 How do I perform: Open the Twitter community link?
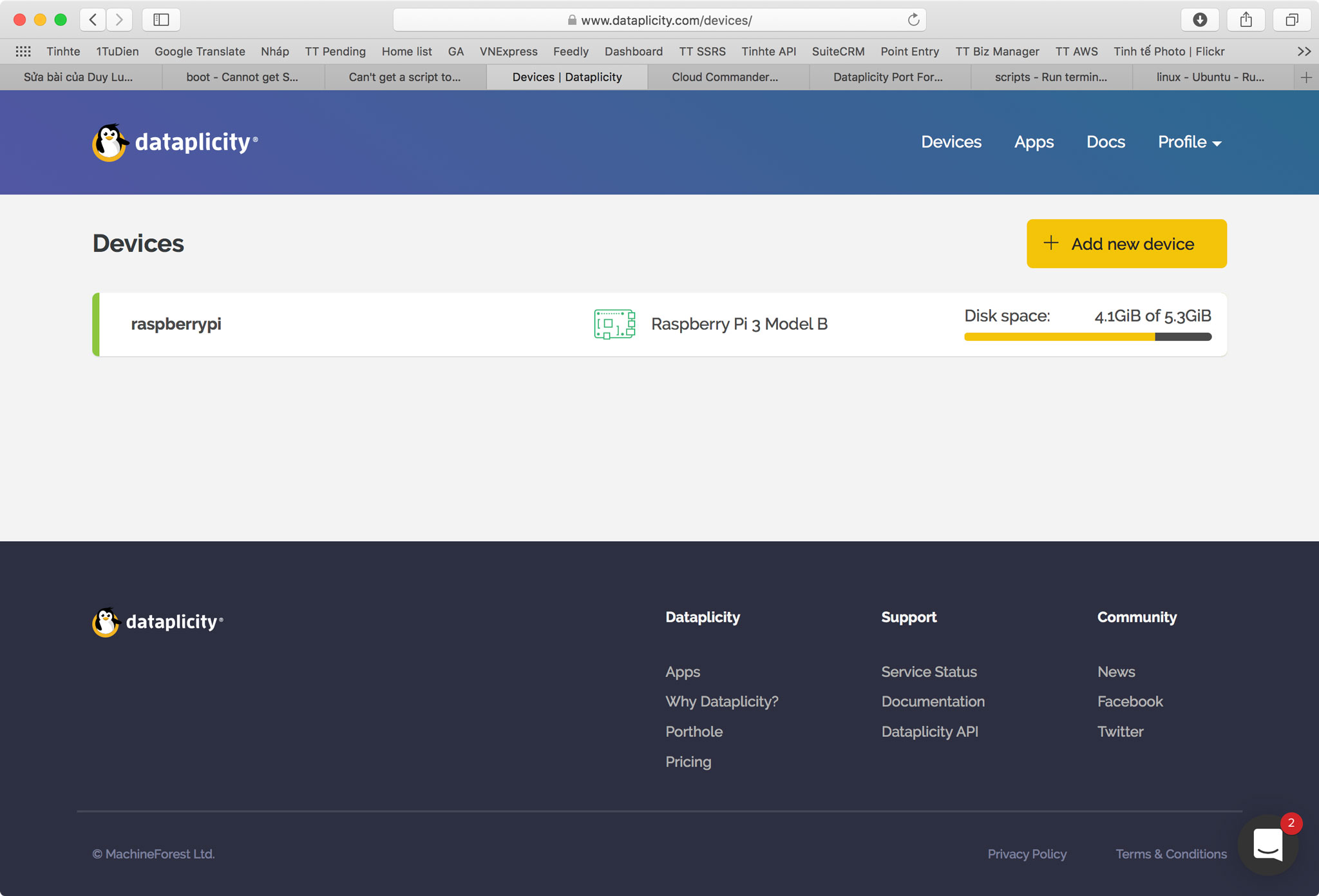pyautogui.click(x=1121, y=732)
